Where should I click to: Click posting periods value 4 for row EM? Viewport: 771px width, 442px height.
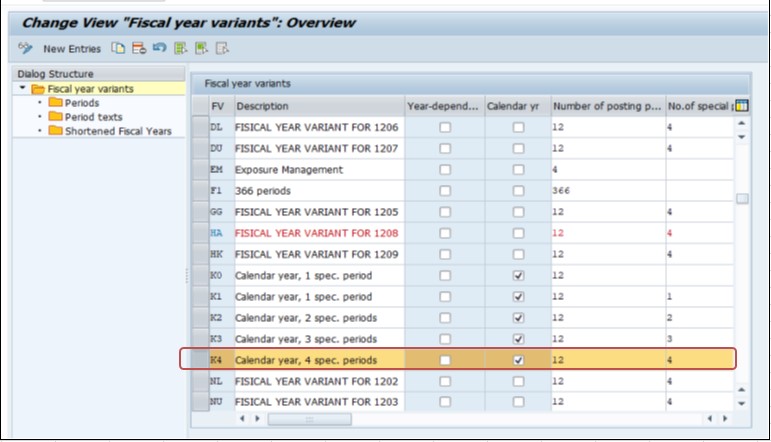click(x=555, y=170)
